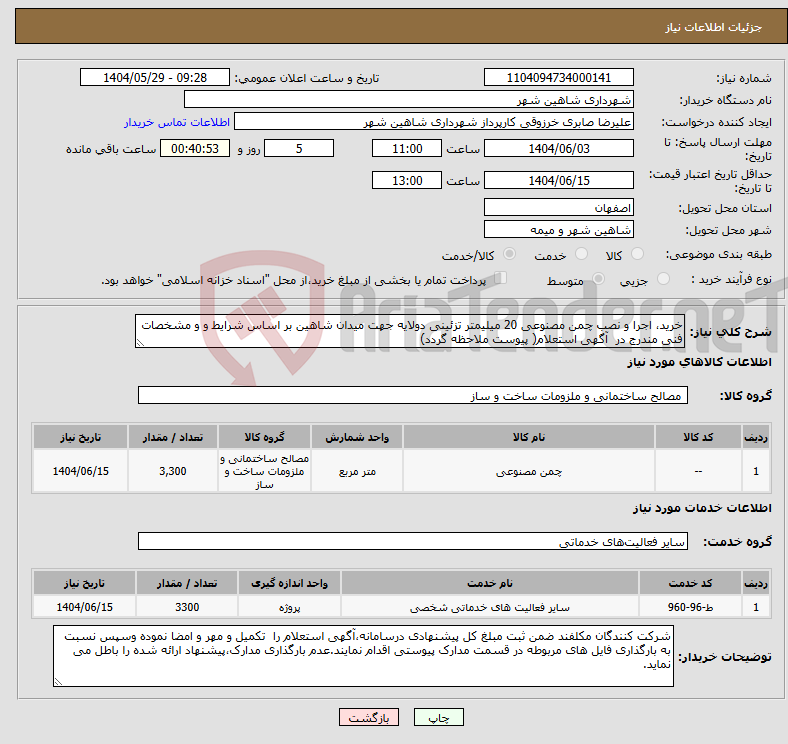
Task: Click the services table date 1404/06/15
Action: (x=84, y=607)
